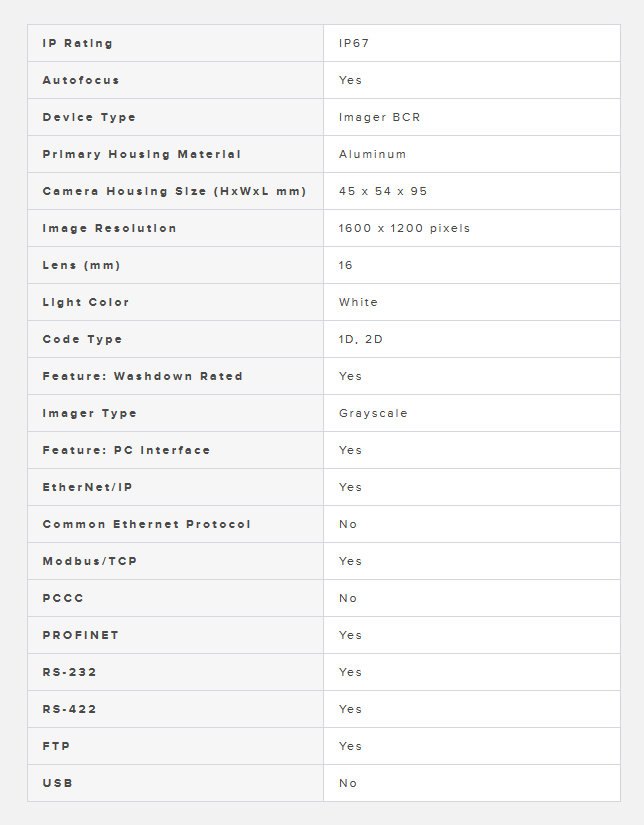Click the IP Rating row label
The image size is (644, 825).
pyautogui.click(x=78, y=44)
